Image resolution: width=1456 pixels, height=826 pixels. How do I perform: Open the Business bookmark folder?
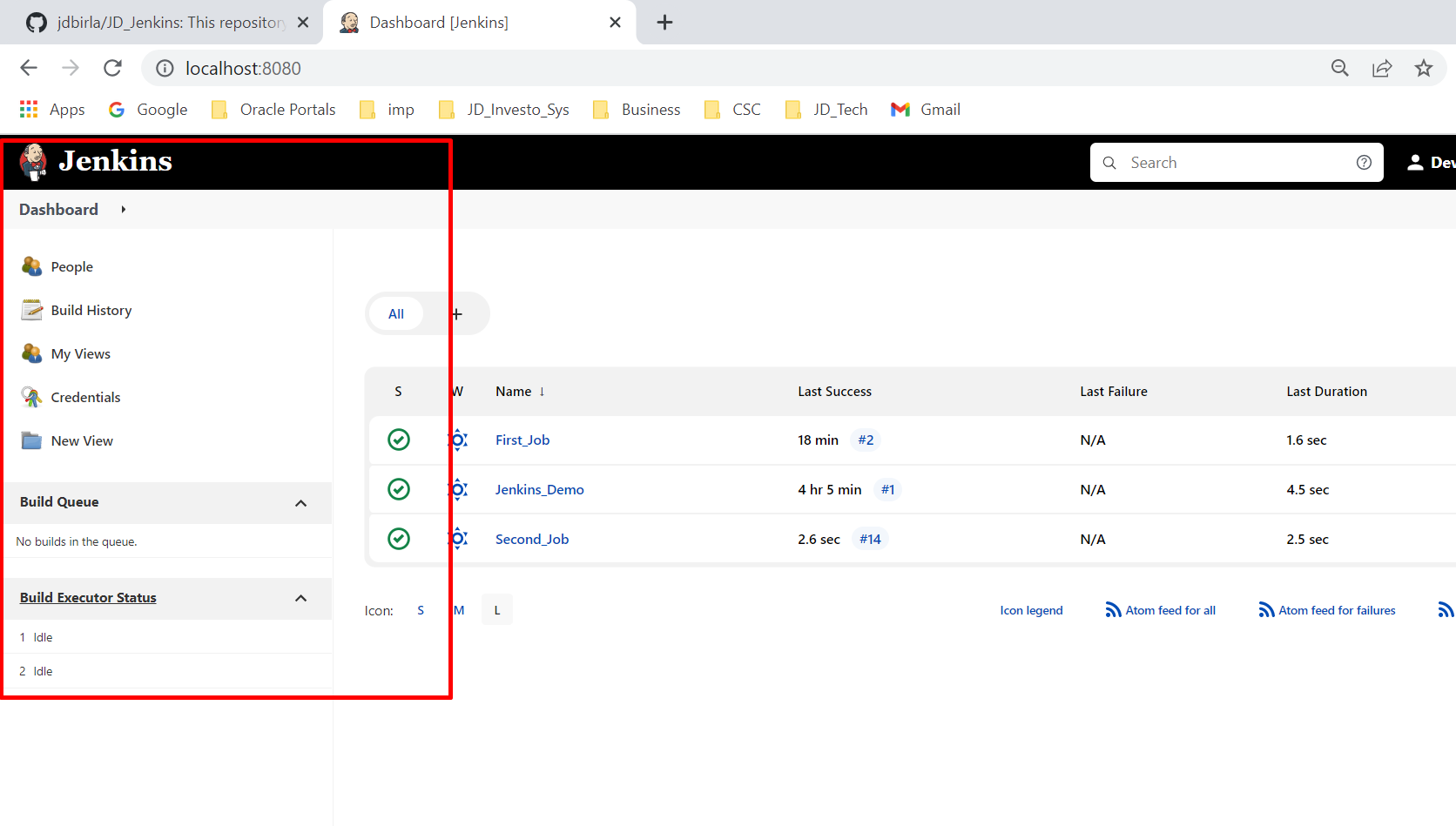pos(637,110)
